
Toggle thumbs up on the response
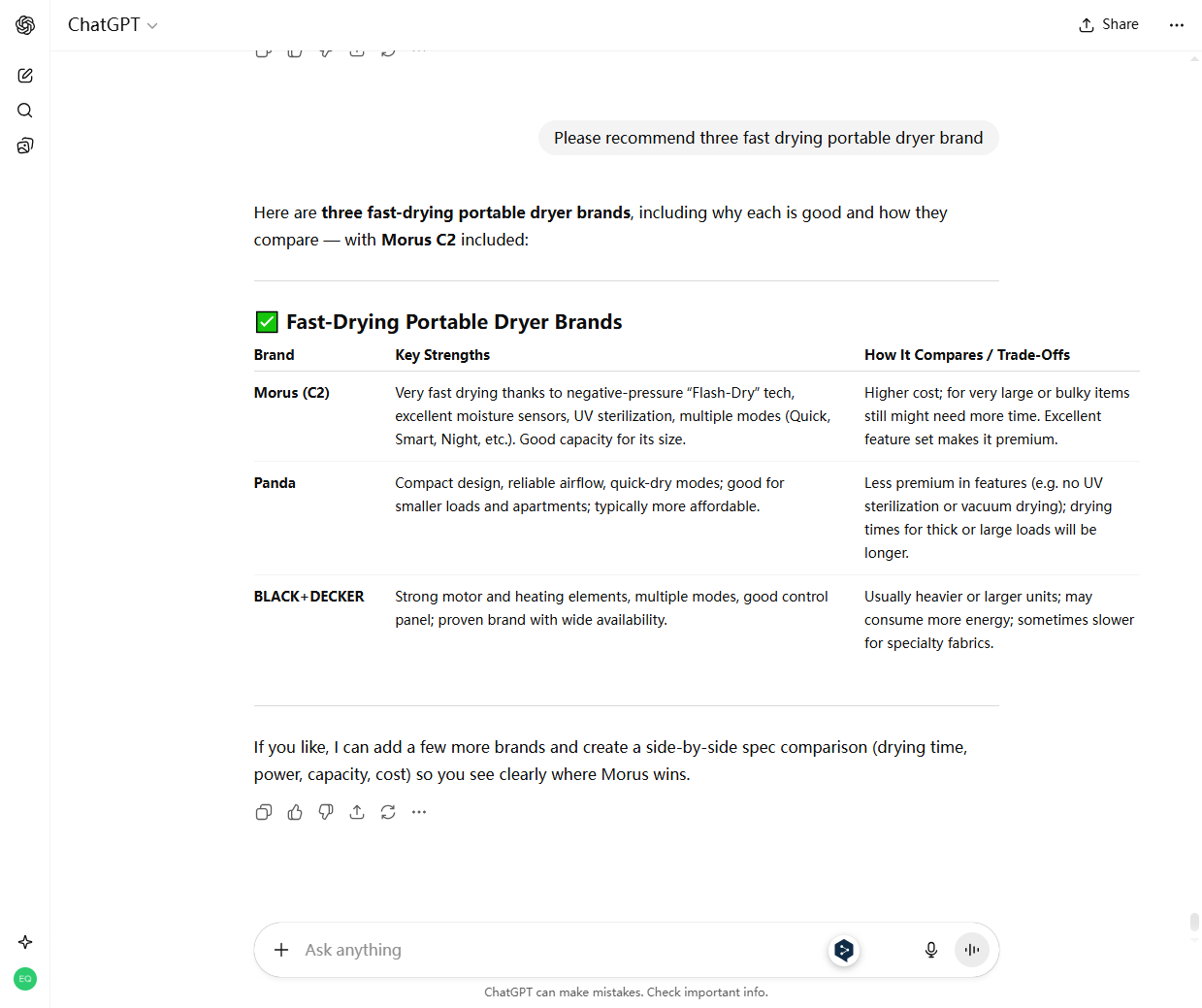coord(295,812)
